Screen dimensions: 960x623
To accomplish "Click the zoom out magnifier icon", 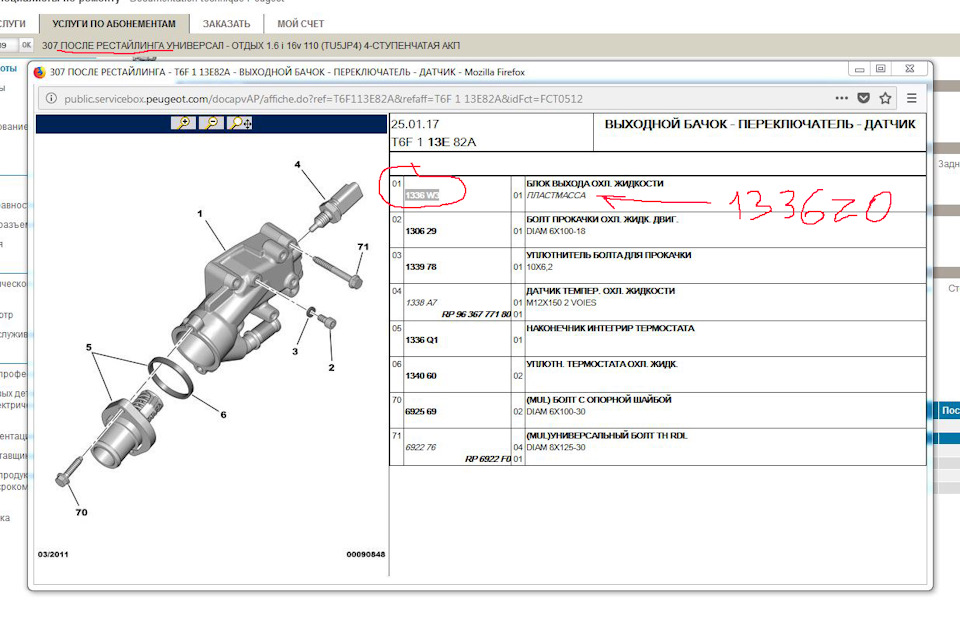I will (211, 123).
